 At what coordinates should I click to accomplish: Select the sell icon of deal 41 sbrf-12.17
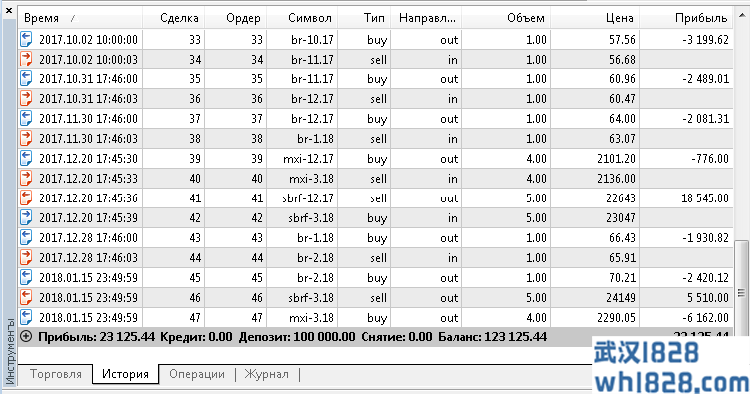tap(26, 198)
